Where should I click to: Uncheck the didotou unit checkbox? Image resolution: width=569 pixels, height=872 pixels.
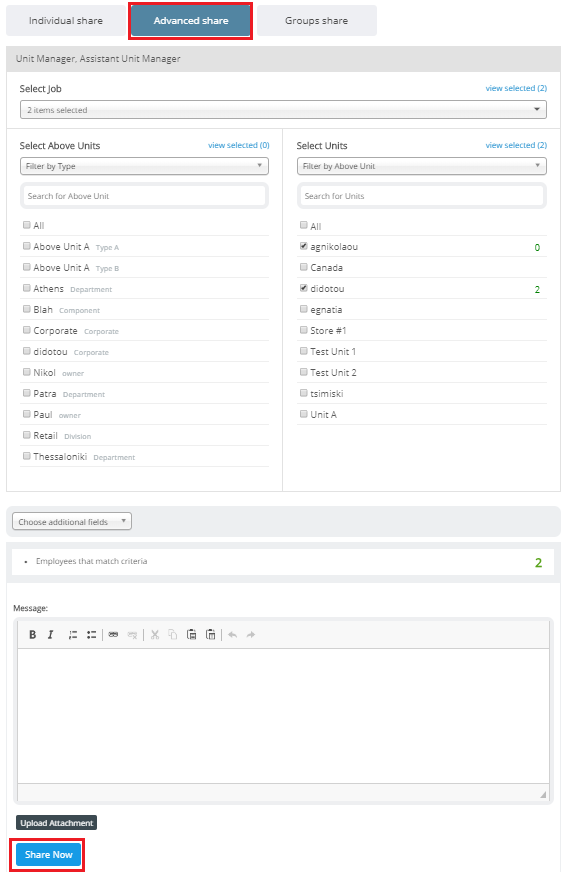point(304,288)
